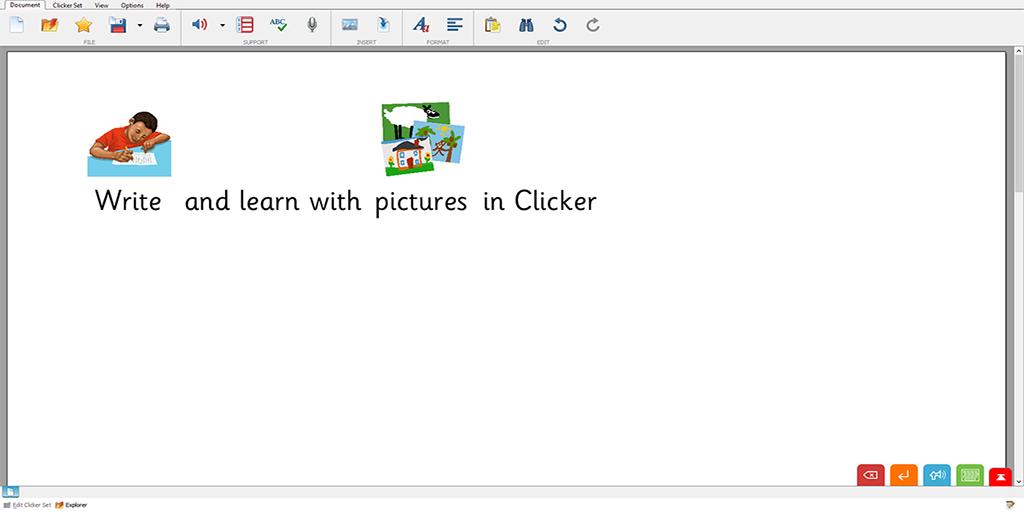Screen dimensions: 1024x512
Task: Expand the speech options dropdown arrow
Action: point(222,25)
